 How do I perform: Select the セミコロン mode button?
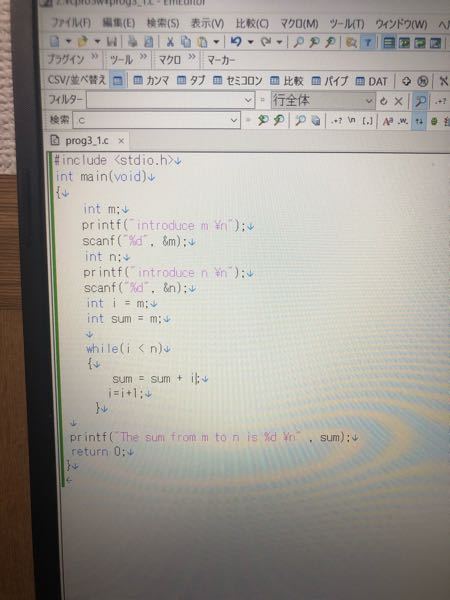238,81
